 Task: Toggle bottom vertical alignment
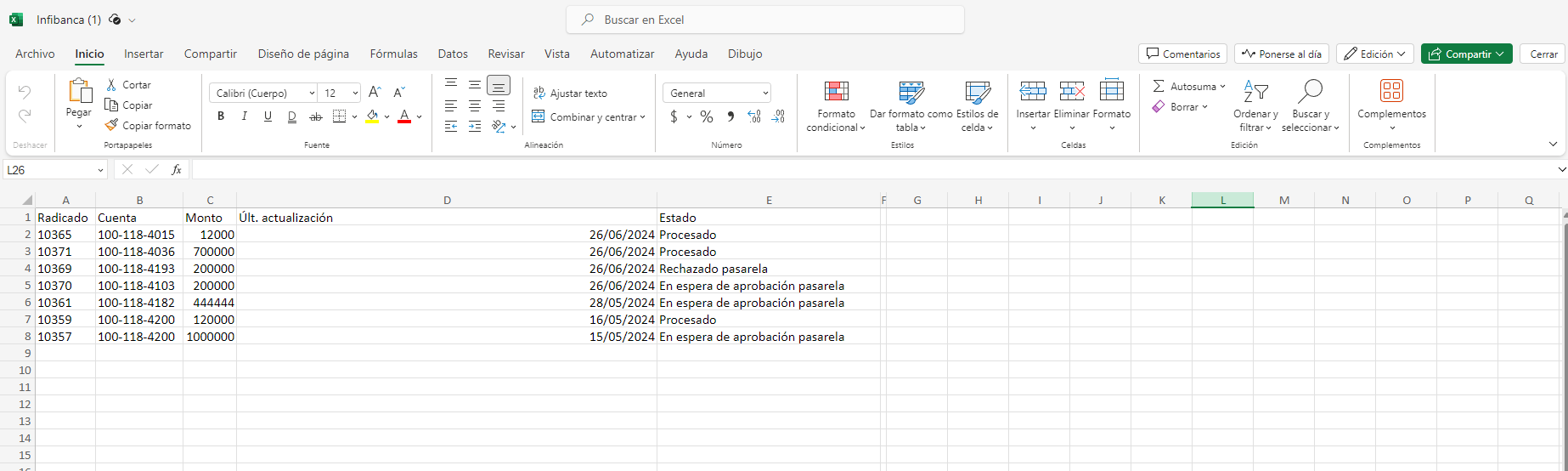click(499, 85)
